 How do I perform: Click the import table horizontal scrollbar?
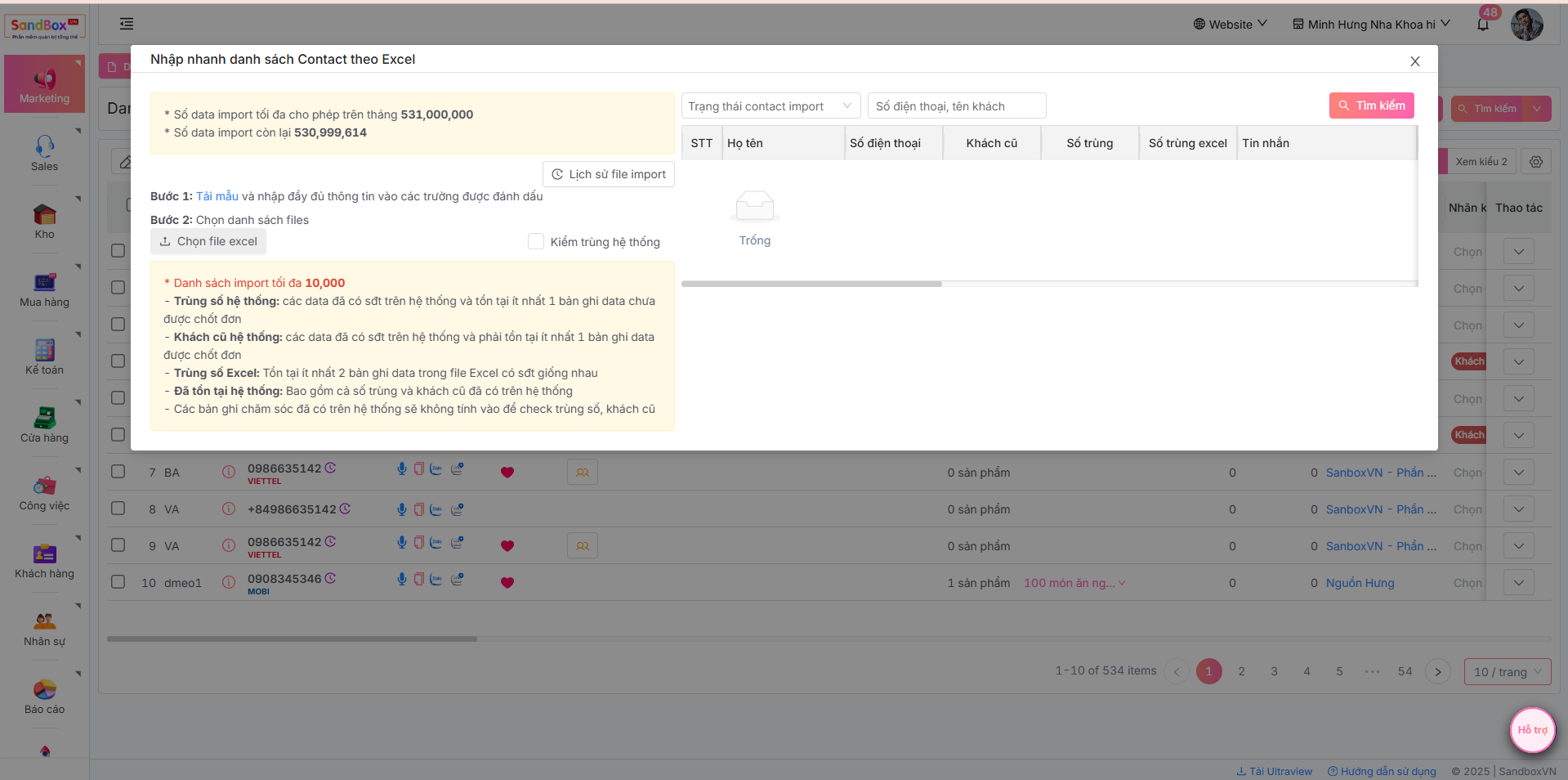click(811, 284)
